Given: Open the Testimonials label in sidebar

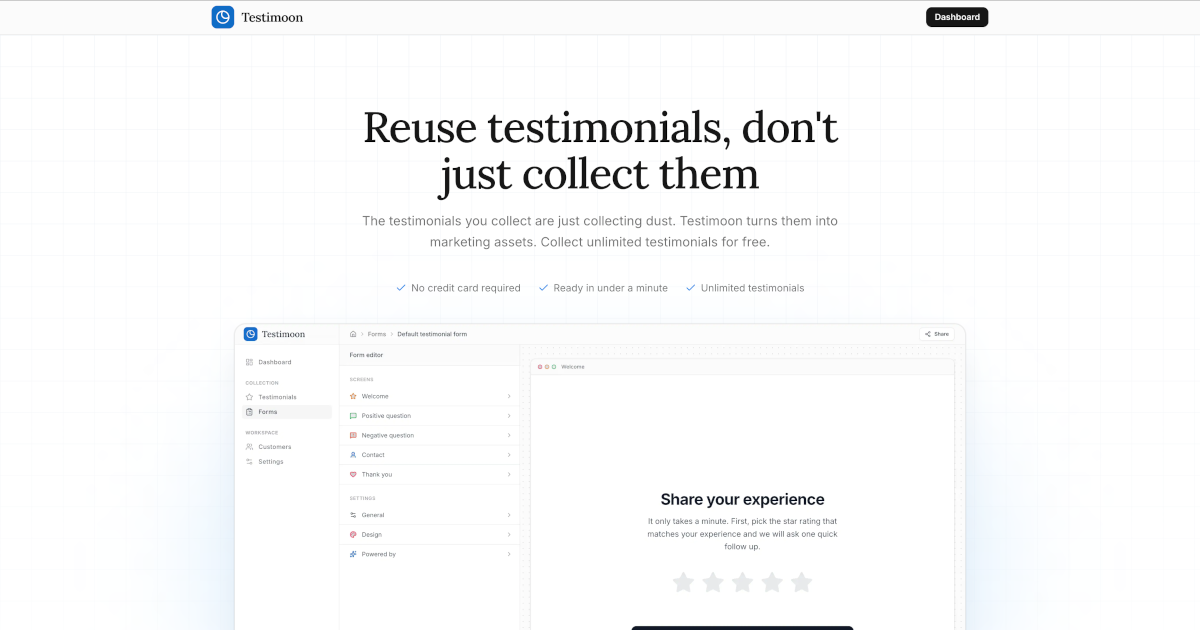Looking at the screenshot, I should 278,397.
